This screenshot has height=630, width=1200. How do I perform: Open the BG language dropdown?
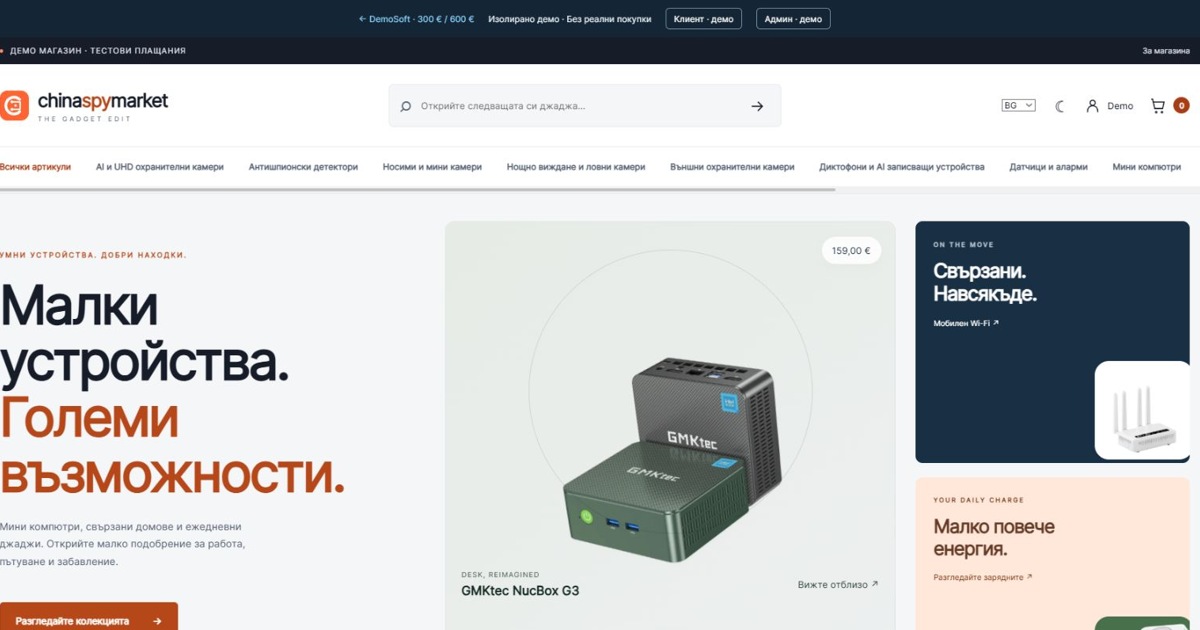1019,105
